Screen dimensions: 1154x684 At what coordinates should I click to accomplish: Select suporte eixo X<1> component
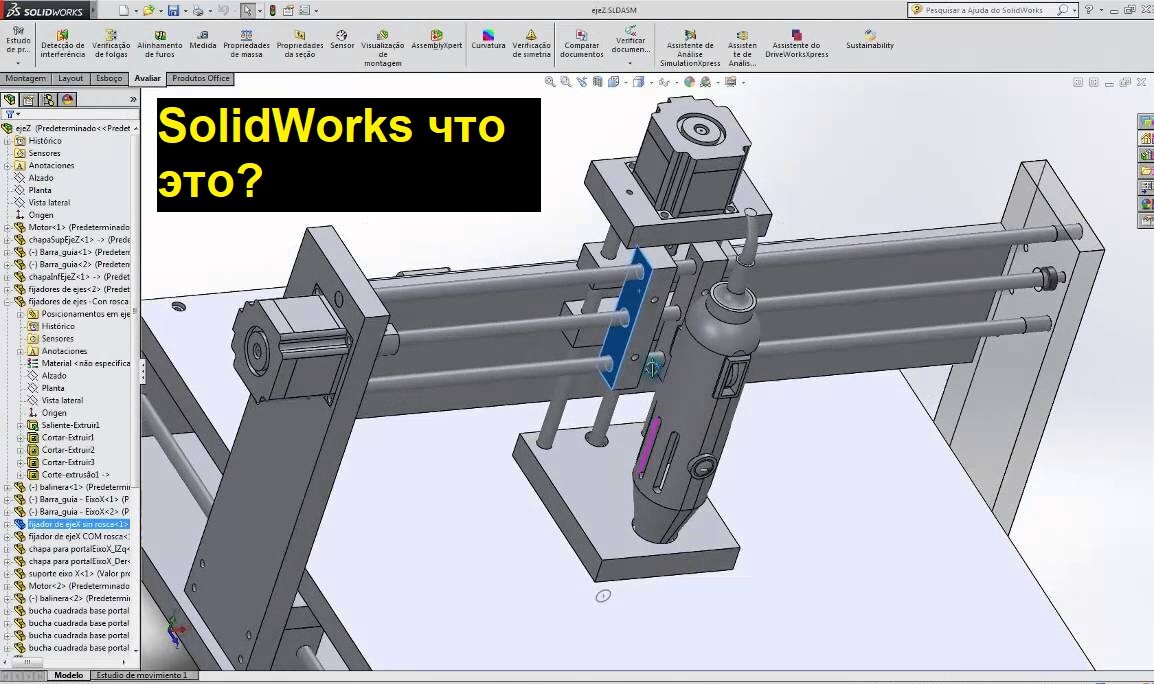pyautogui.click(x=79, y=574)
